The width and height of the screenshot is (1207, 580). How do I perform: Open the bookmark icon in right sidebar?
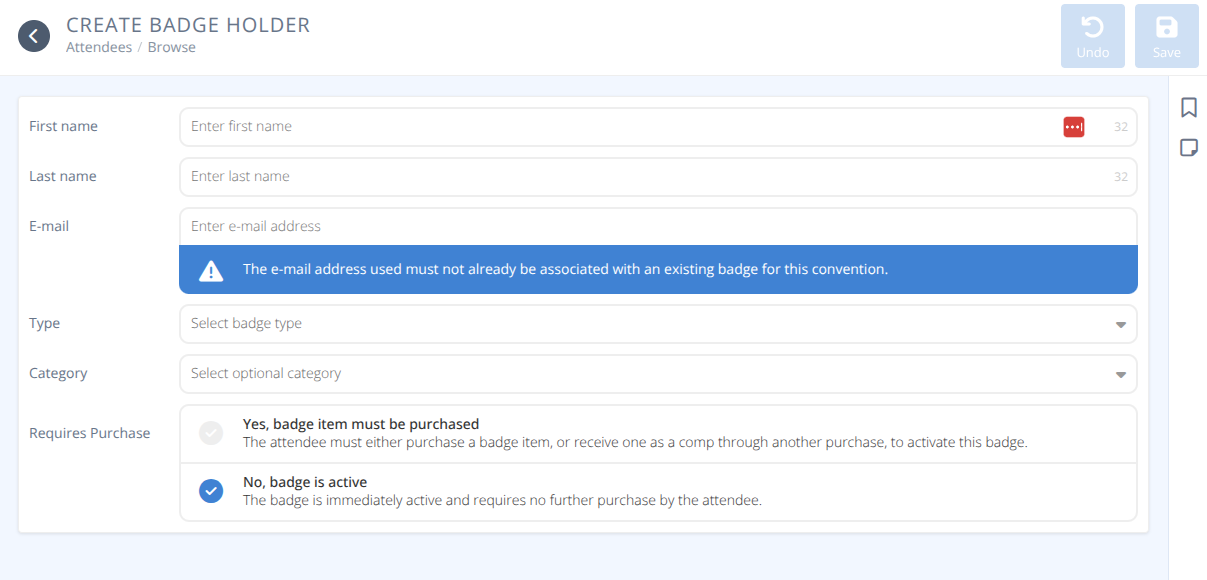pos(1189,106)
